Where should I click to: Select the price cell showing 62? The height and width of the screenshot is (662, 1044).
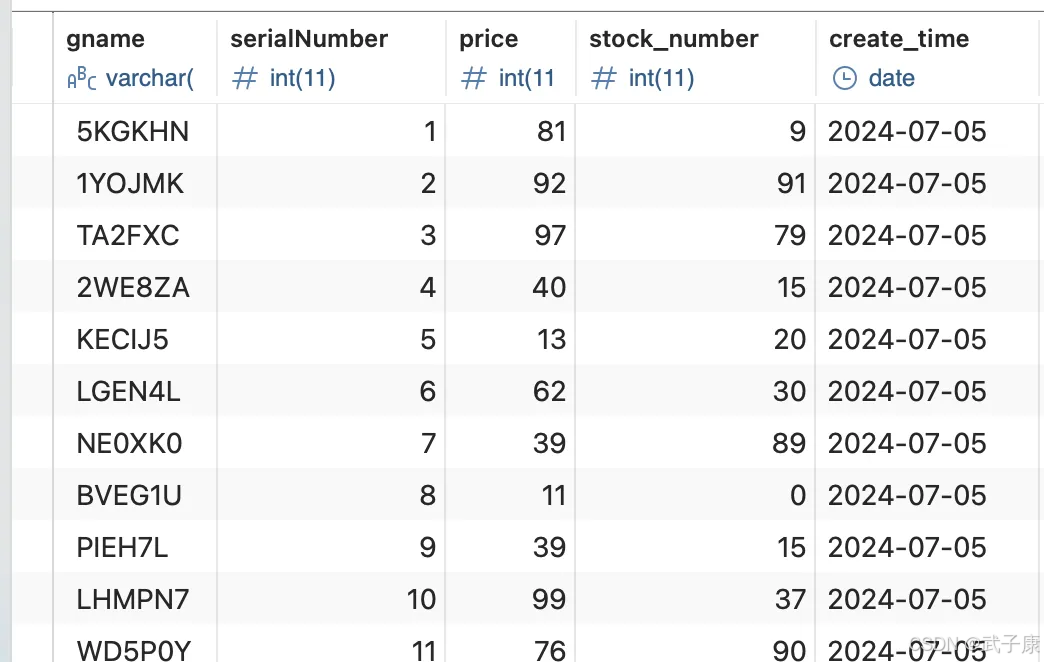pyautogui.click(x=510, y=390)
